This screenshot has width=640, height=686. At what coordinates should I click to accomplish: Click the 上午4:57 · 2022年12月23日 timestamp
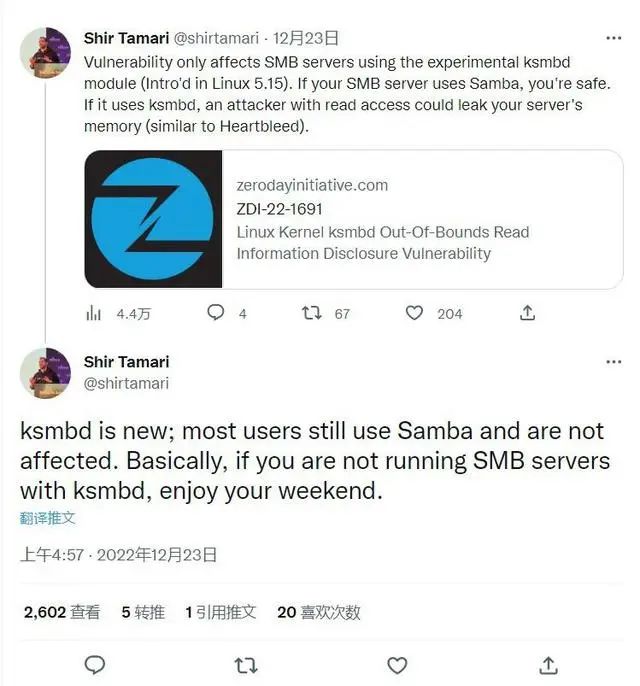(118, 553)
